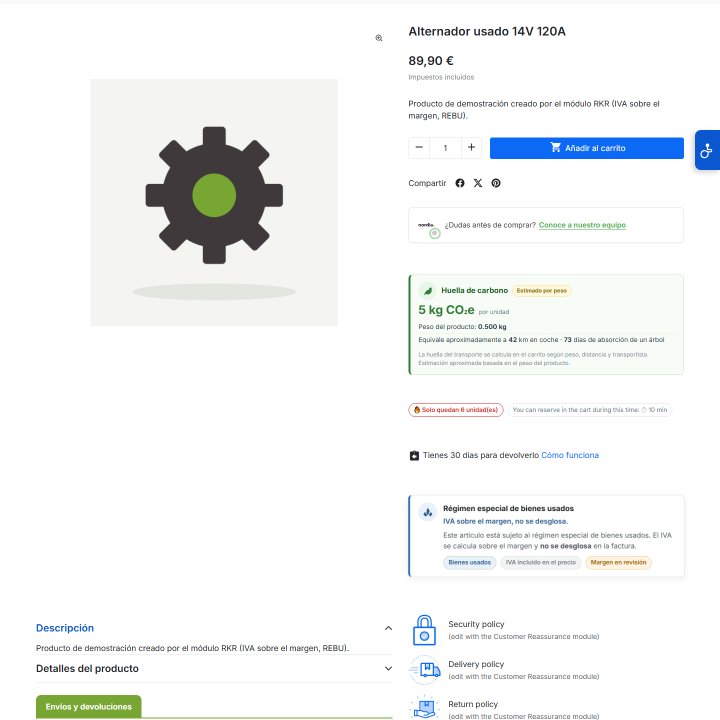Click the quantity input field

445,148
